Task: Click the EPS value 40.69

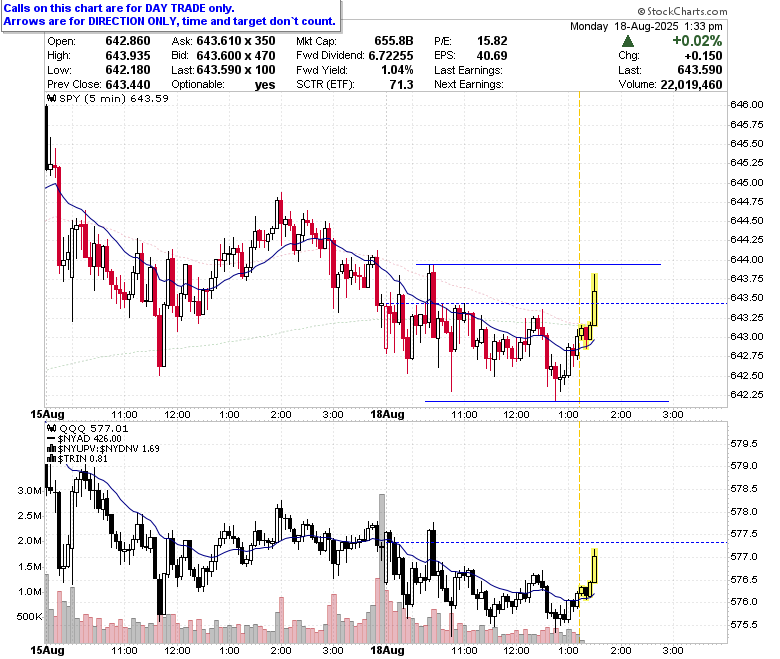Action: coord(492,55)
